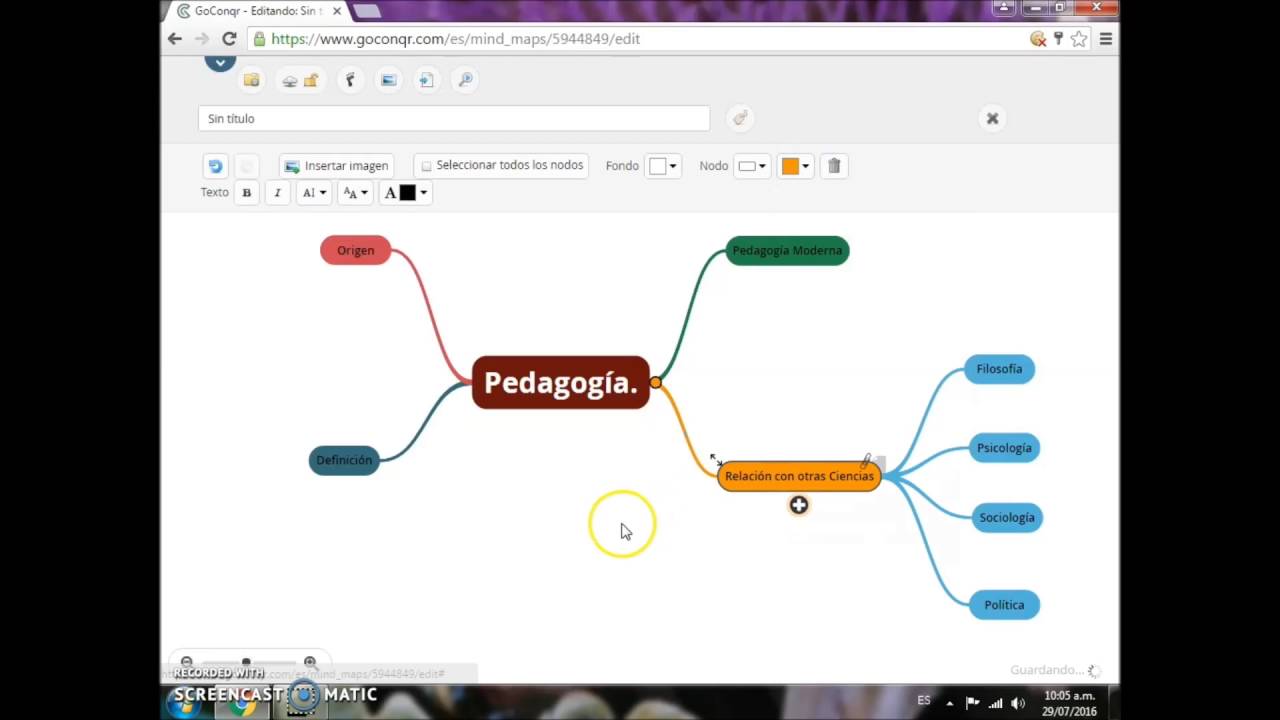Open the Chrome hamburger menu
The image size is (1280, 720).
coord(1106,39)
